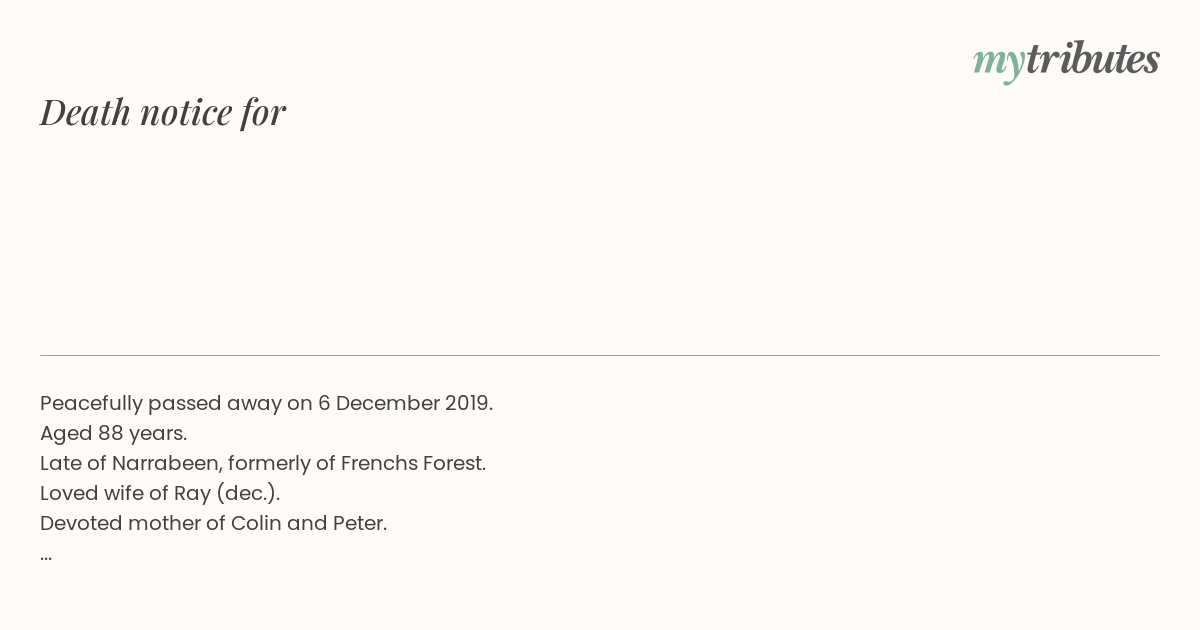Click the "Loved wife of Ray" line

(x=160, y=493)
